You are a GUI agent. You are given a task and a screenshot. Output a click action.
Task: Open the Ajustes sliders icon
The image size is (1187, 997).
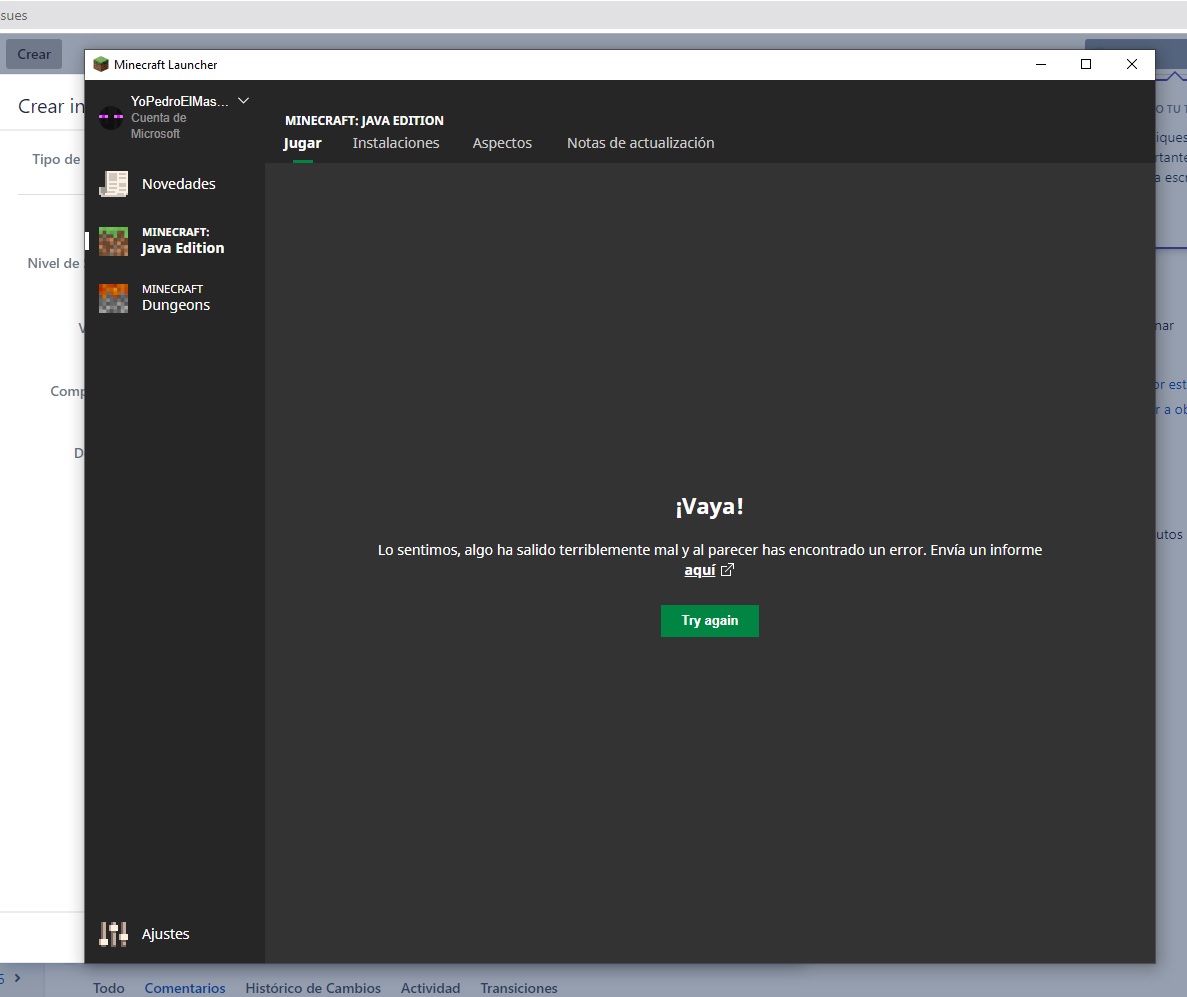pyautogui.click(x=114, y=934)
